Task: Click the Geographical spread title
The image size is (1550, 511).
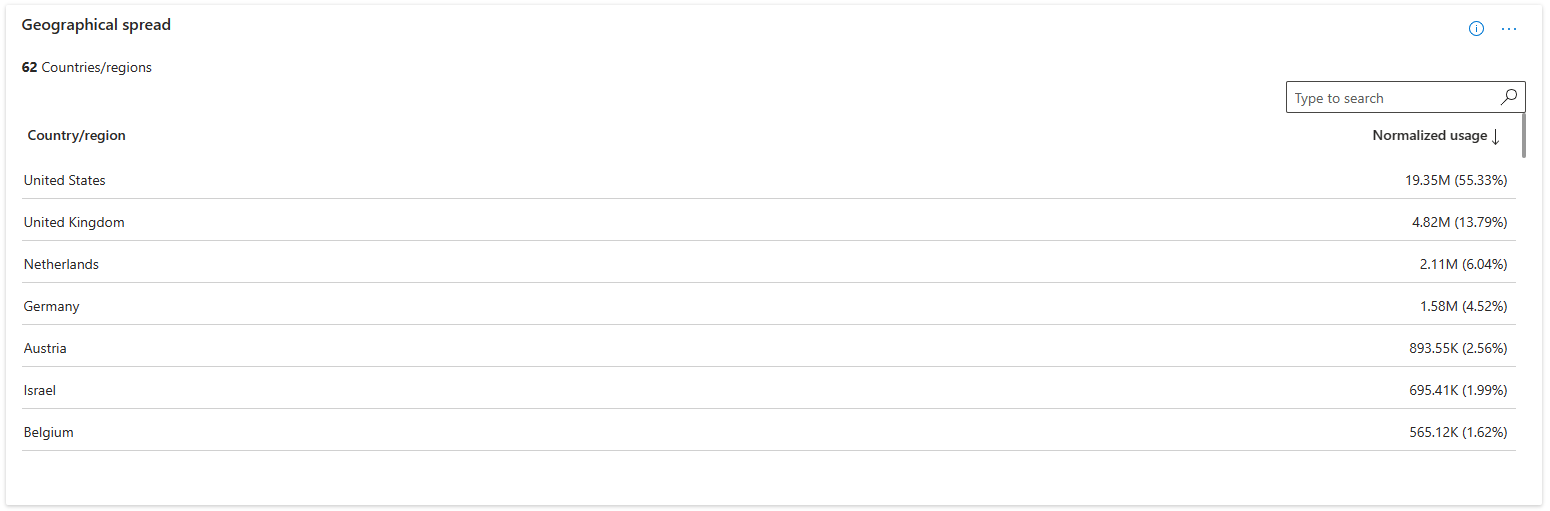Action: click(96, 25)
